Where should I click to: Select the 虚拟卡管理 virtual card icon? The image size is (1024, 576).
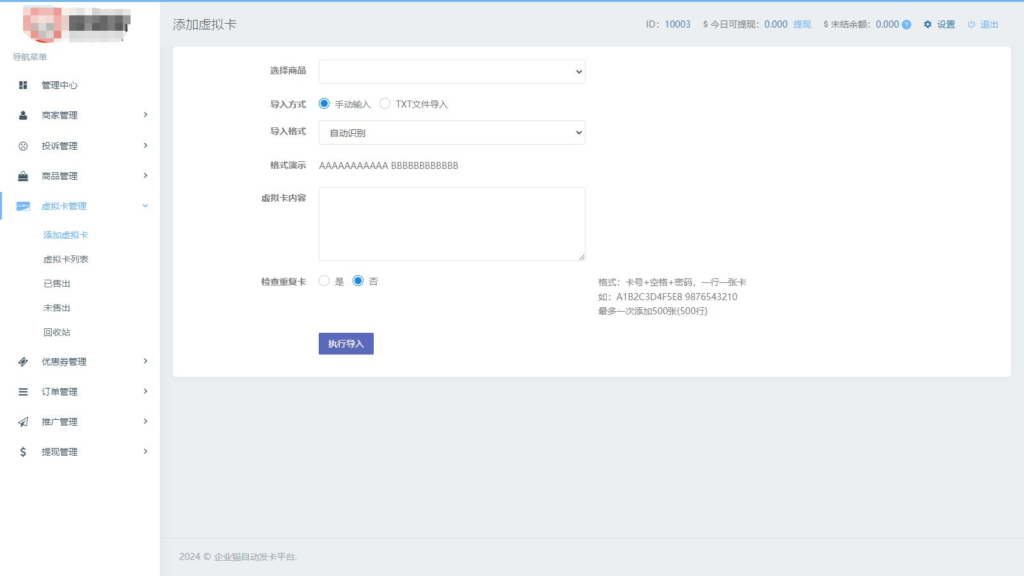click(22, 205)
